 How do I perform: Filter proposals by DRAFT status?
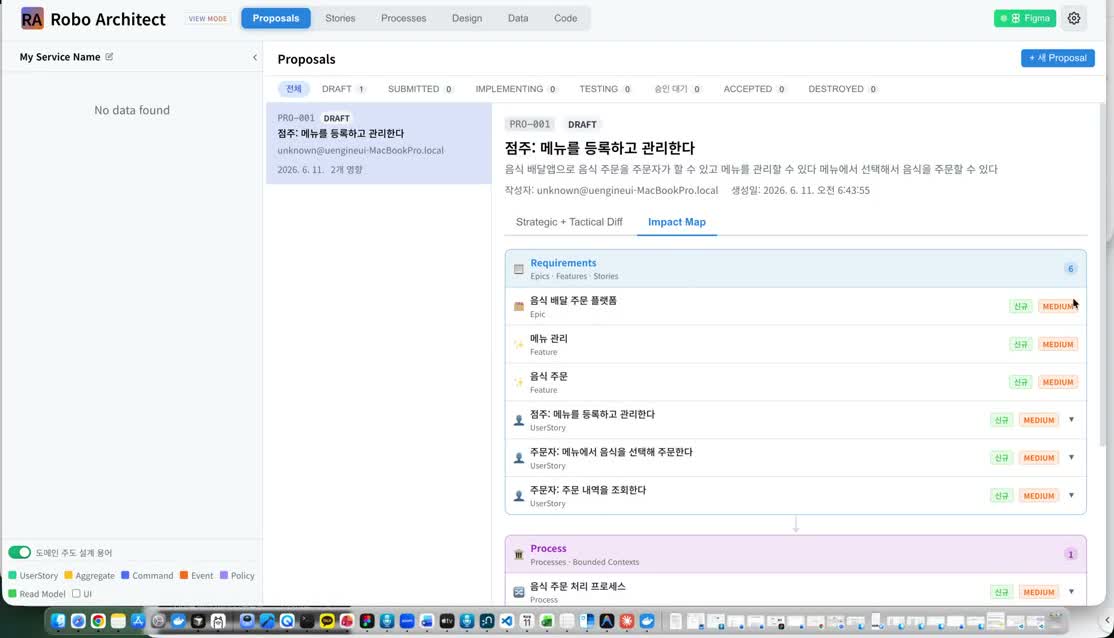343,89
